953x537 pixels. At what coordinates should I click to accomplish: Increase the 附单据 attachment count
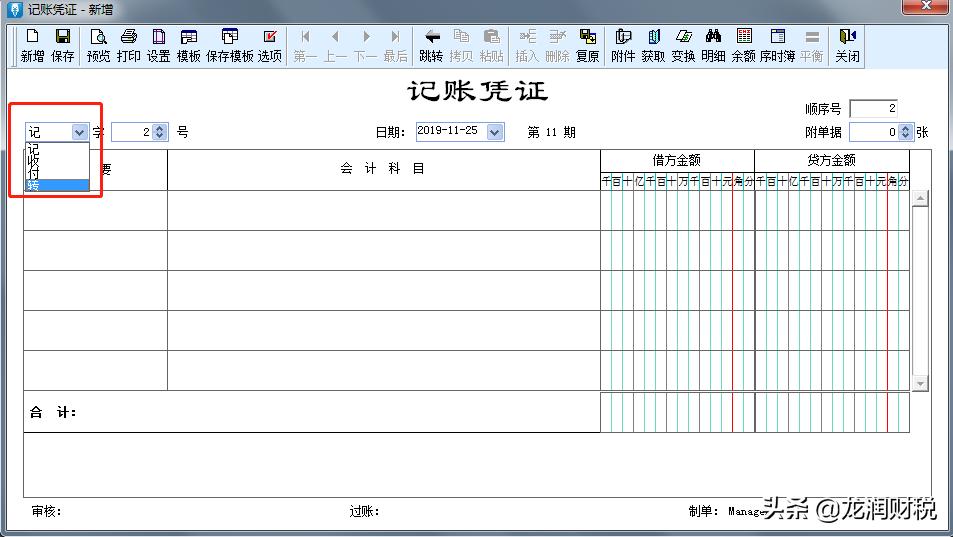(x=906, y=128)
